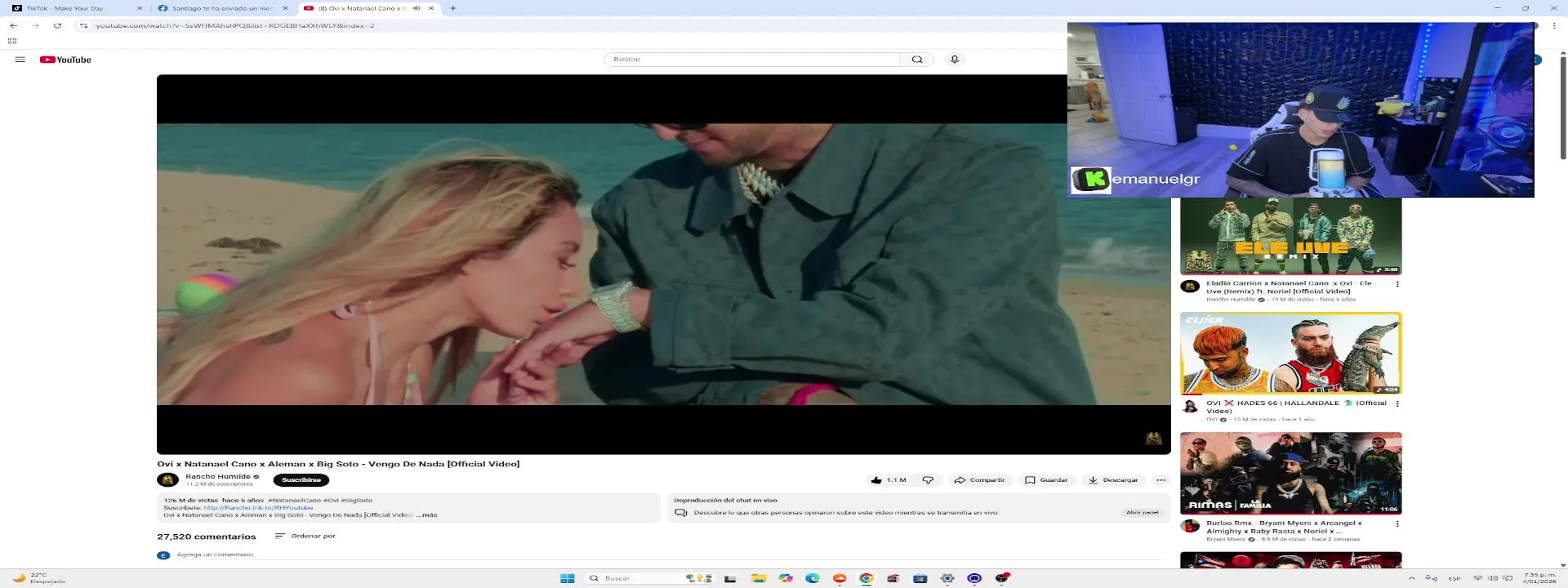The width and height of the screenshot is (1568, 588).
Task: Dislike the video with thumbs down
Action: (x=928, y=480)
